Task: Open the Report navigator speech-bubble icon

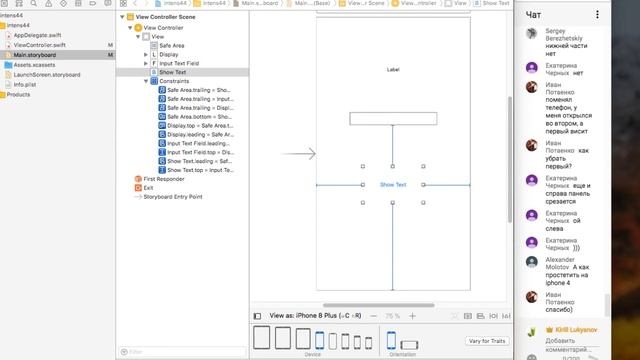Action: click(108, 3)
